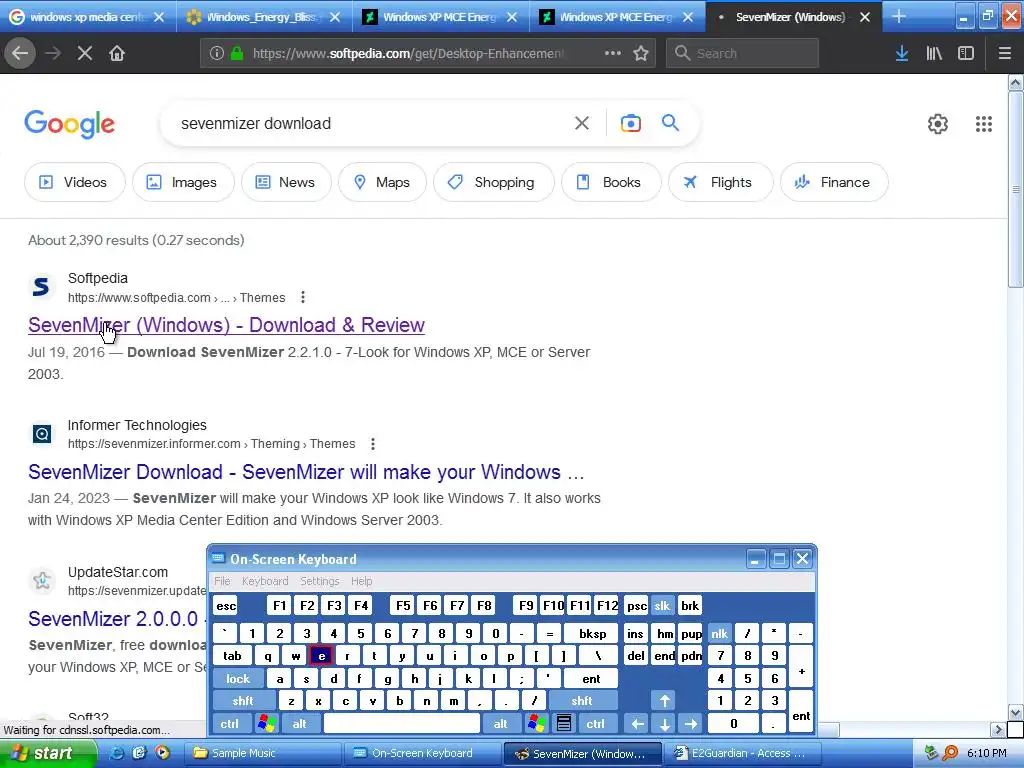Open SevenMizer (Windows) Download & Review link

click(x=226, y=325)
